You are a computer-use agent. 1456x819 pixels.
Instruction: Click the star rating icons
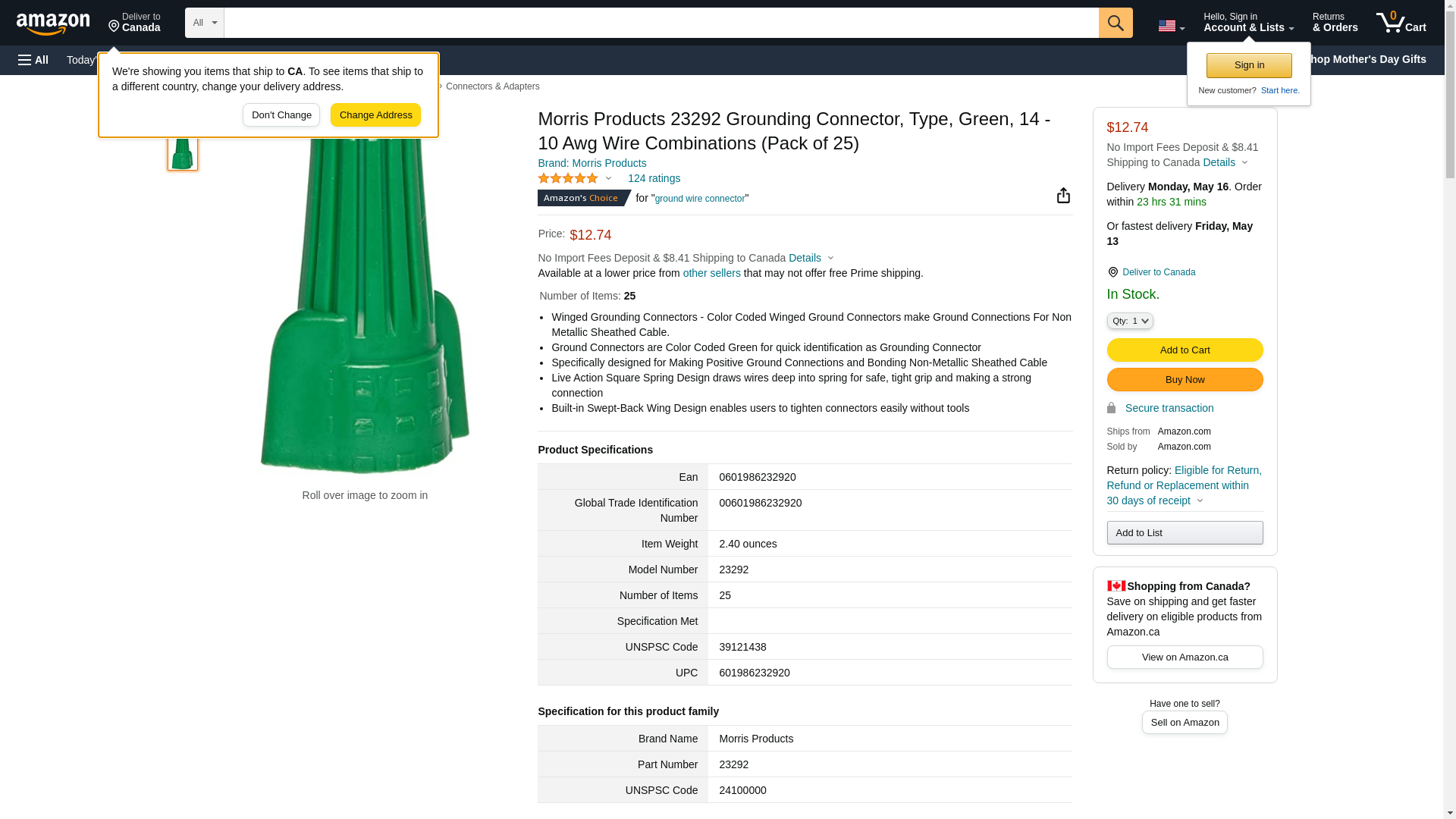tap(568, 178)
